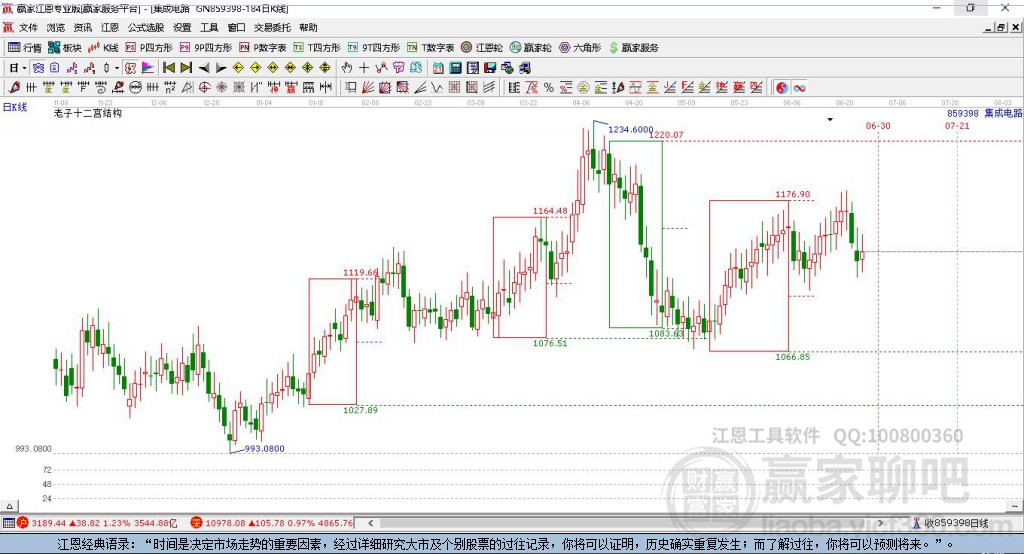1024x554 pixels.
Task: Open the 板块 sector view
Action: 65,48
